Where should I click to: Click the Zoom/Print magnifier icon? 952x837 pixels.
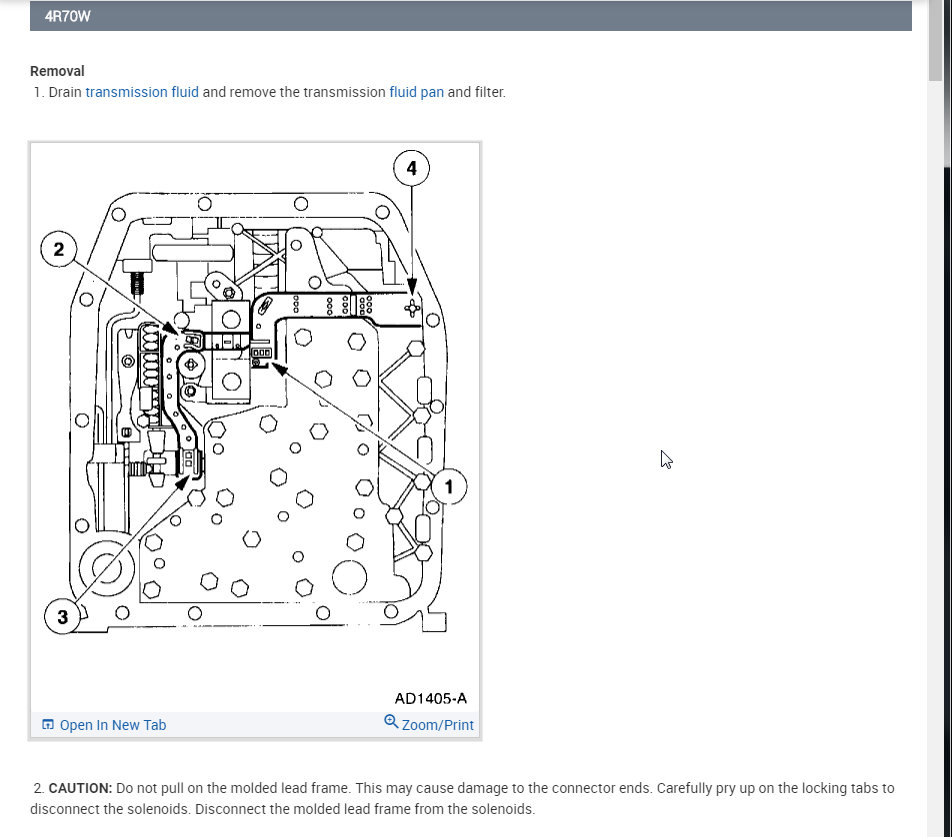pos(391,722)
